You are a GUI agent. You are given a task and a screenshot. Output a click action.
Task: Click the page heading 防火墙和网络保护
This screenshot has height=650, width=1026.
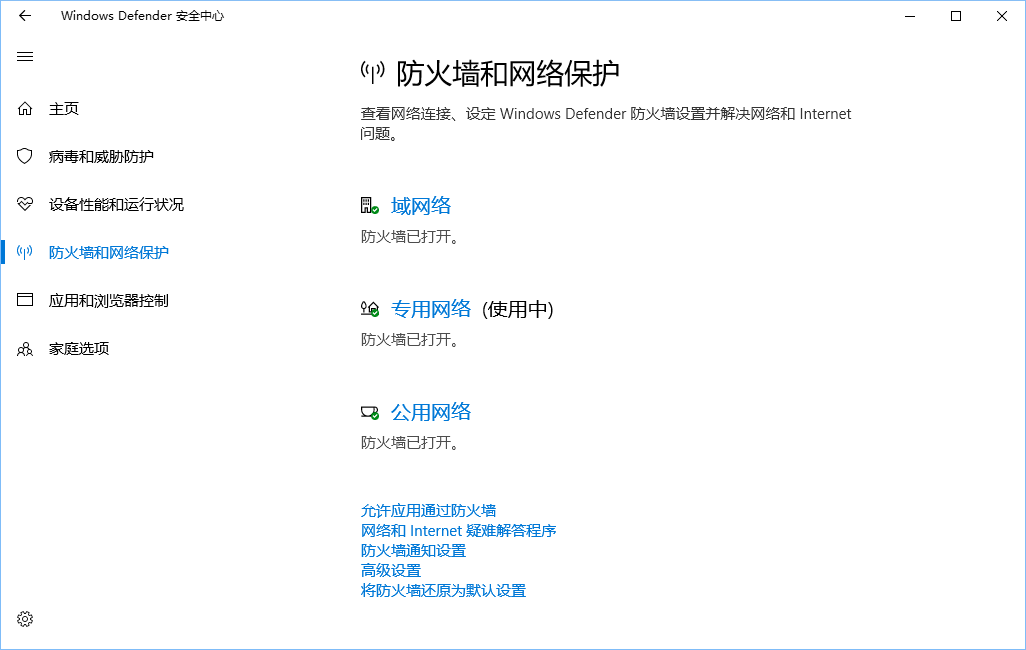[507, 73]
